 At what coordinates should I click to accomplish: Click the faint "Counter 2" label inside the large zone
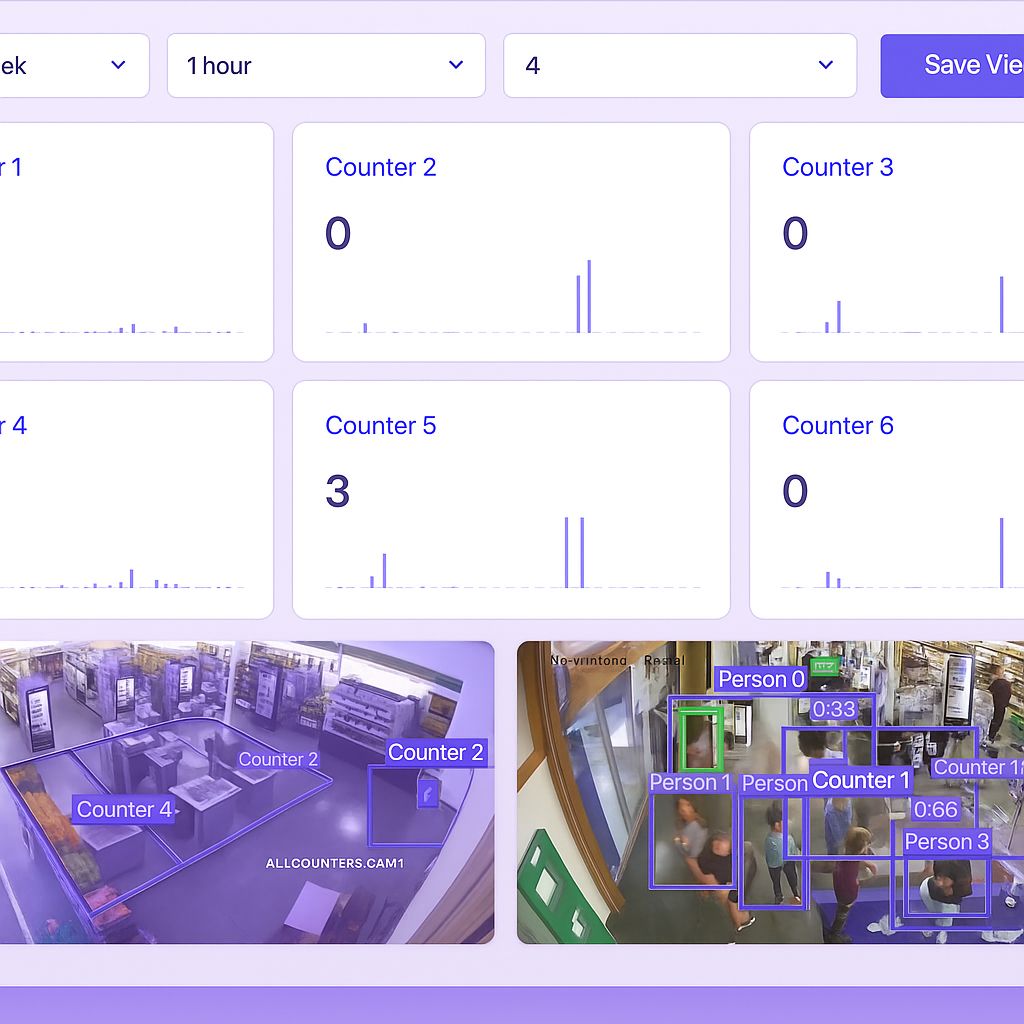pyautogui.click(x=278, y=760)
